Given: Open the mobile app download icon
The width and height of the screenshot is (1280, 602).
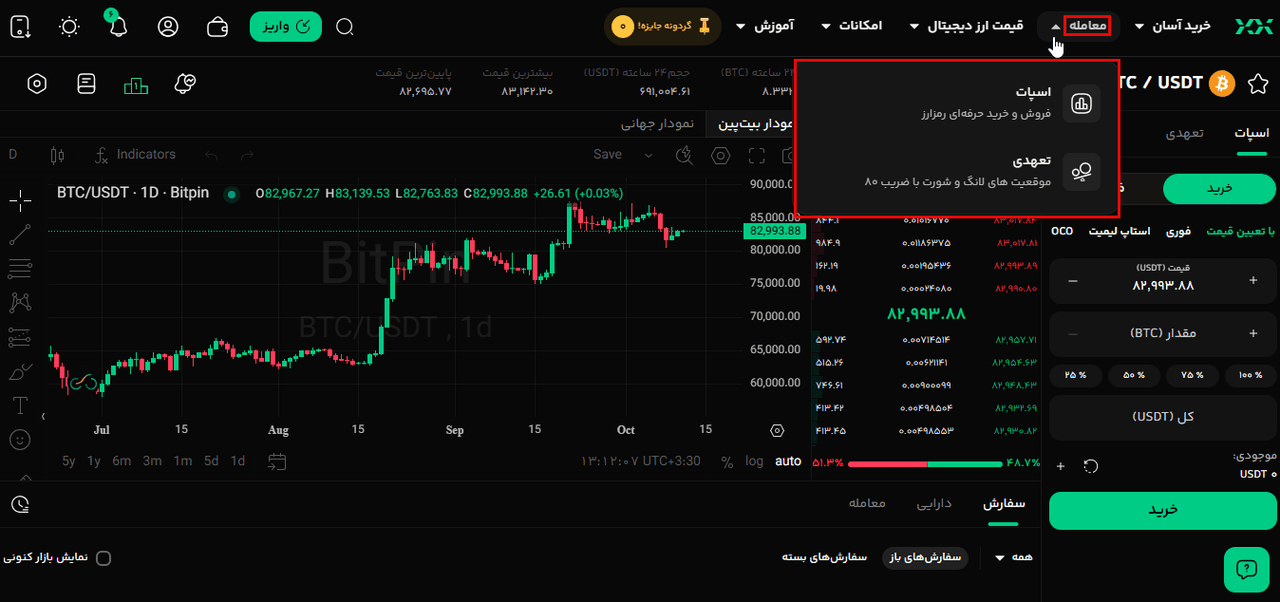Looking at the screenshot, I should 20,27.
